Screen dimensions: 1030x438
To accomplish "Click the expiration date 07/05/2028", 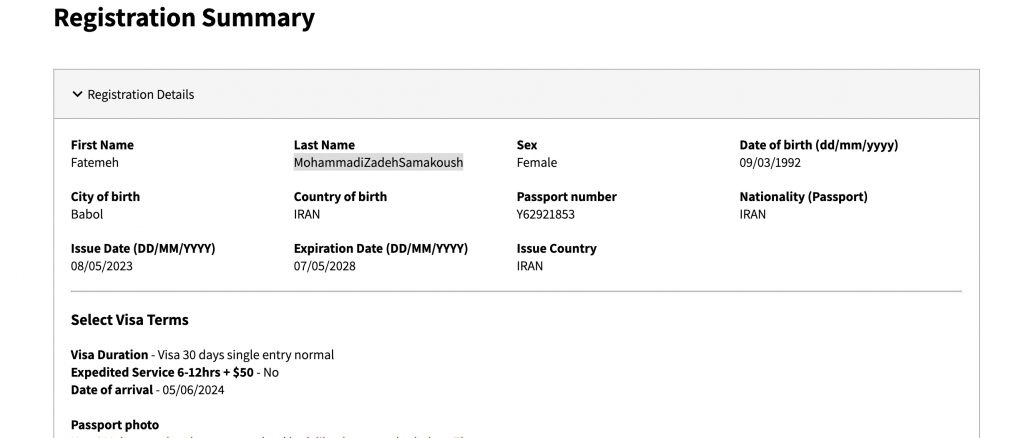I will [x=325, y=267].
